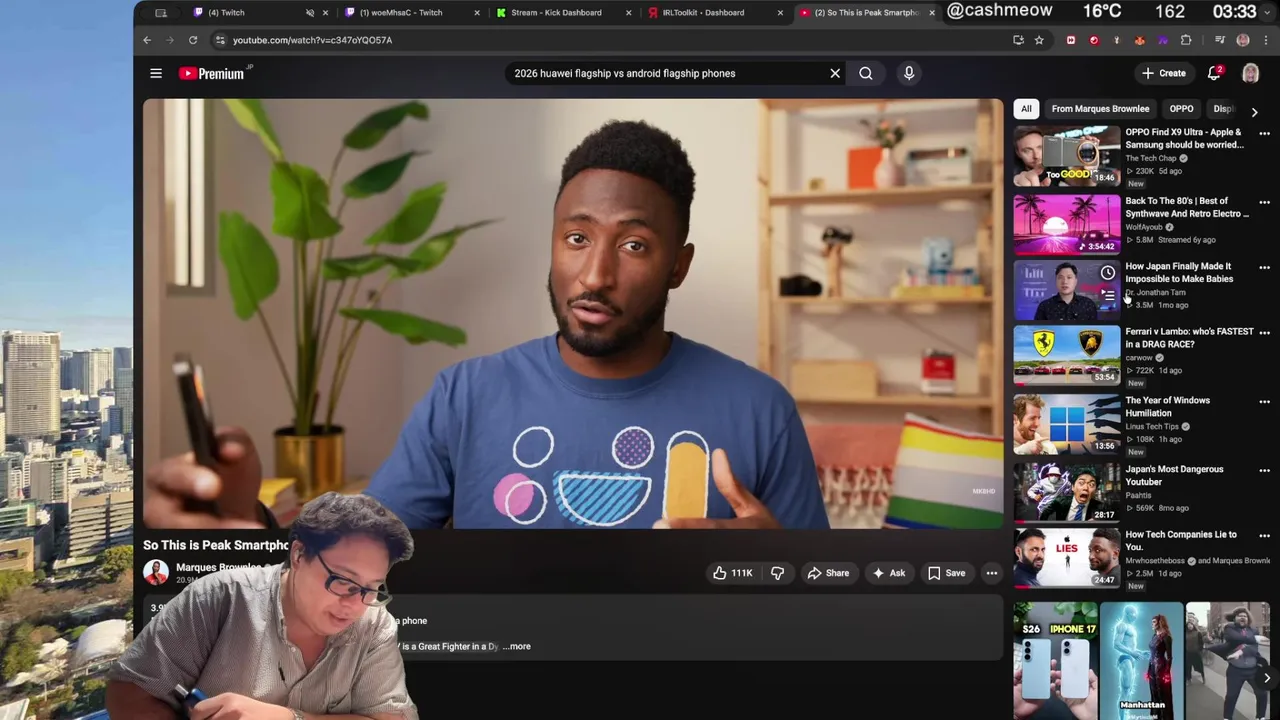Open OPPO Find X9 Ultra thumbnail

coord(1067,156)
